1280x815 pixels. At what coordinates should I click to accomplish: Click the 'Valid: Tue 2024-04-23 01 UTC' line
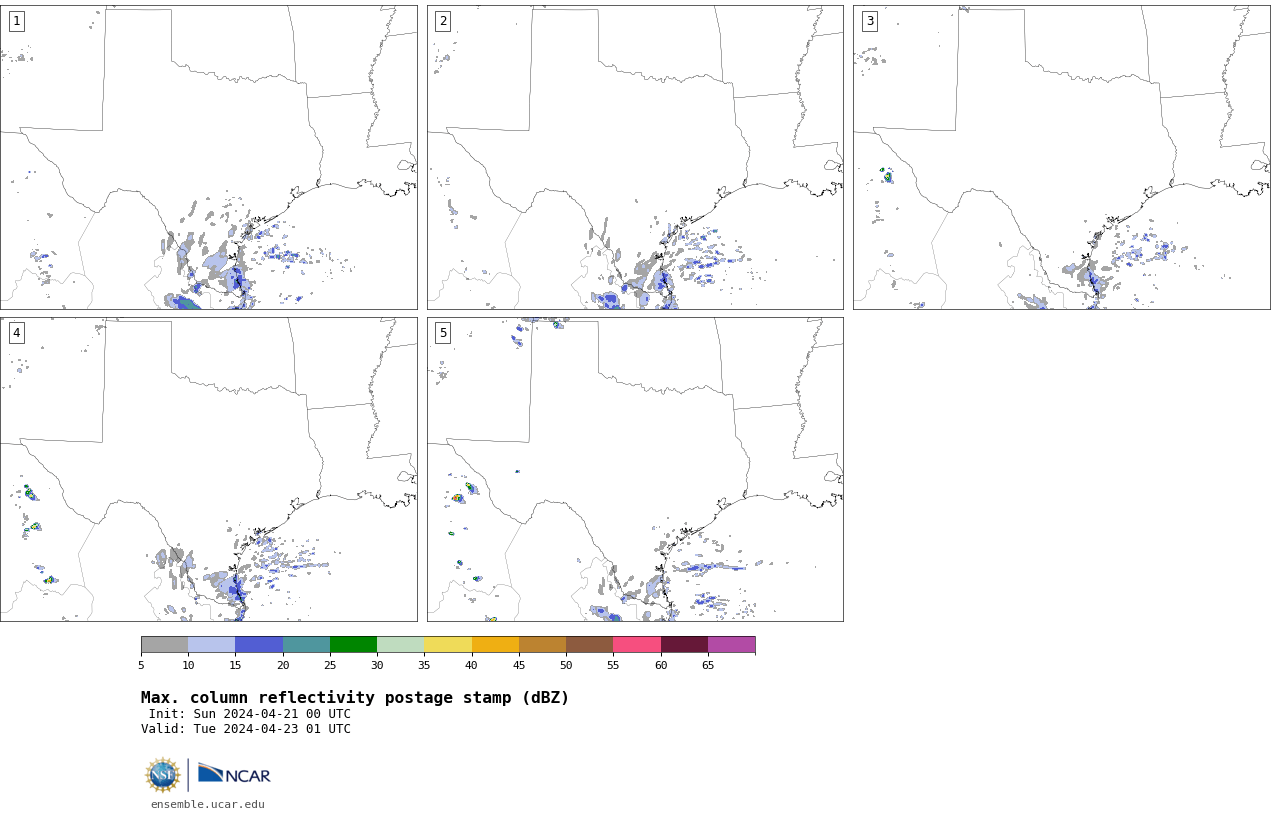(x=246, y=729)
